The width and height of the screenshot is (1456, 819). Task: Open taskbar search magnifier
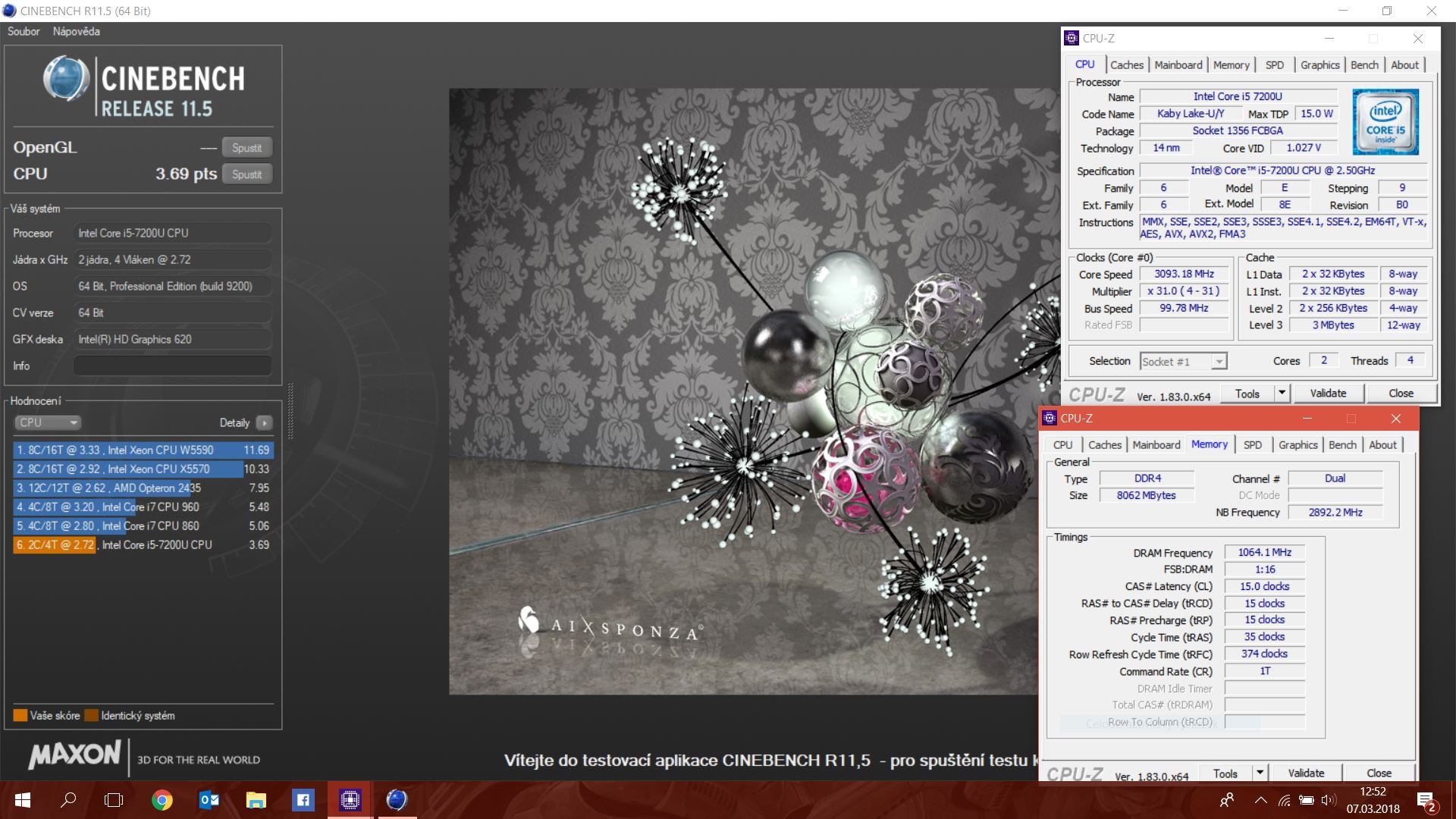click(x=68, y=800)
